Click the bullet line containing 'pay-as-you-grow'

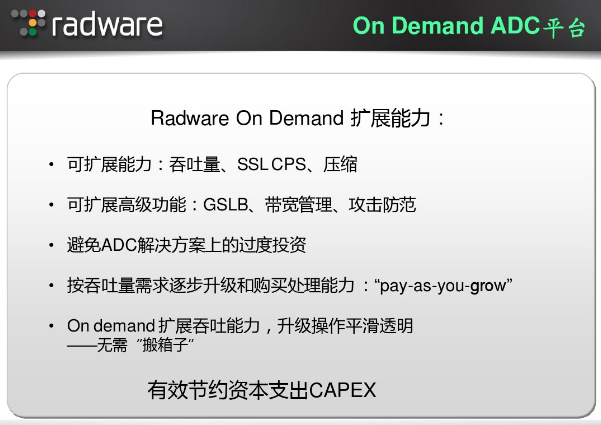[289, 286]
